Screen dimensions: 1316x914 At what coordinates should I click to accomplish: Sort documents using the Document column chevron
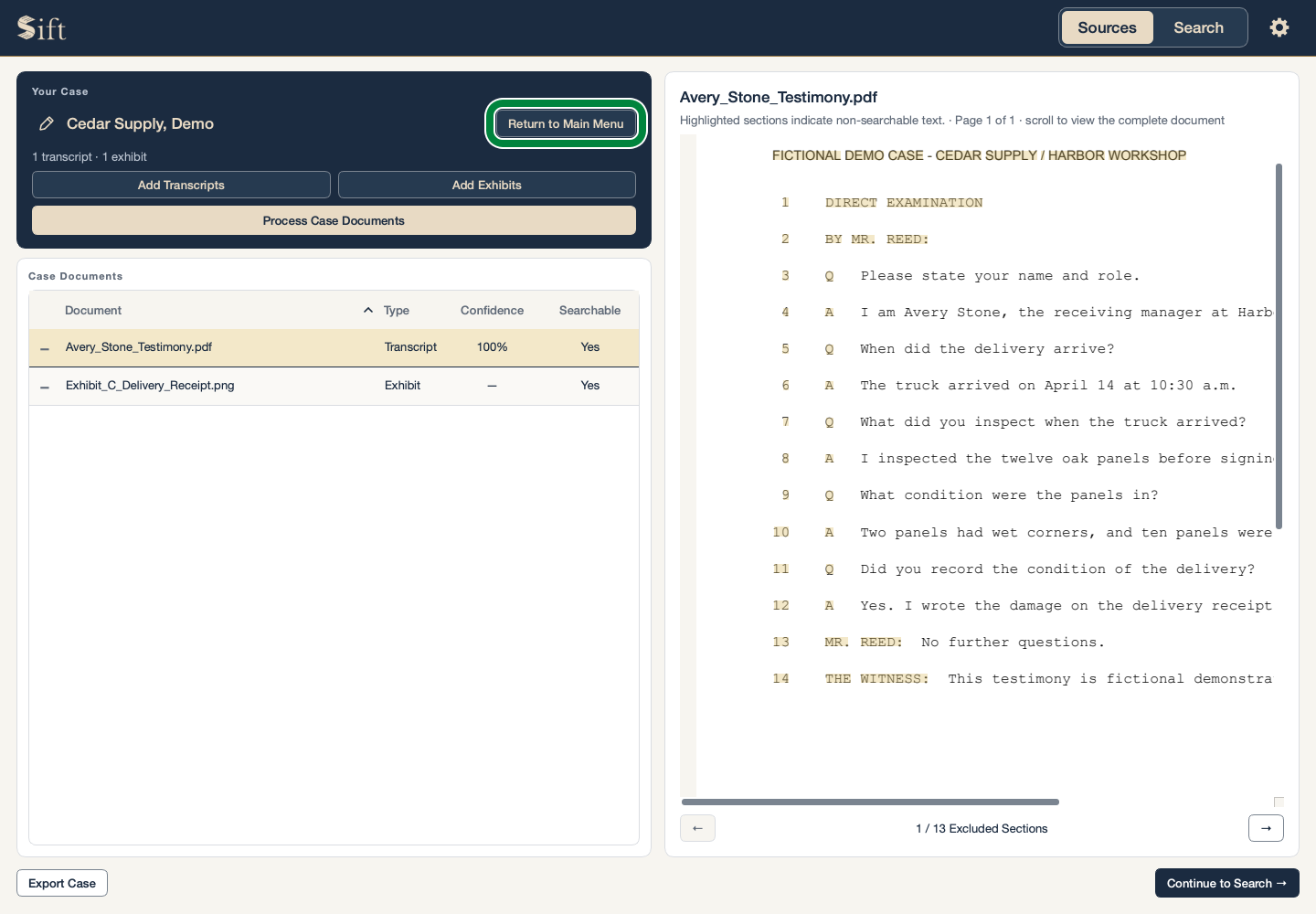coord(368,310)
